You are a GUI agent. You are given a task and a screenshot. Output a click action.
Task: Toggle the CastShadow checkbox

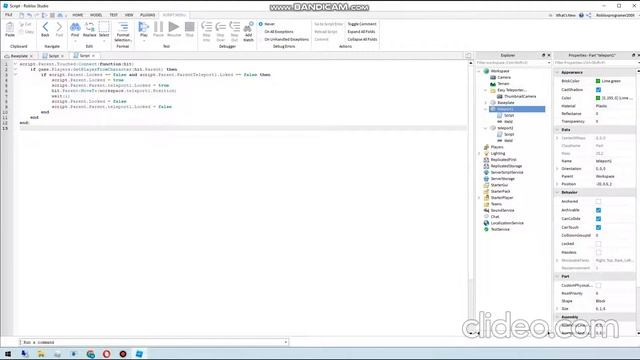(598, 89)
